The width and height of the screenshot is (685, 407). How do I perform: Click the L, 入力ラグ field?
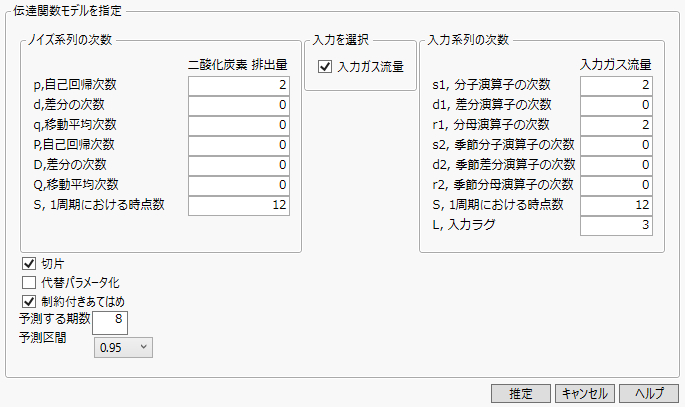coord(616,225)
